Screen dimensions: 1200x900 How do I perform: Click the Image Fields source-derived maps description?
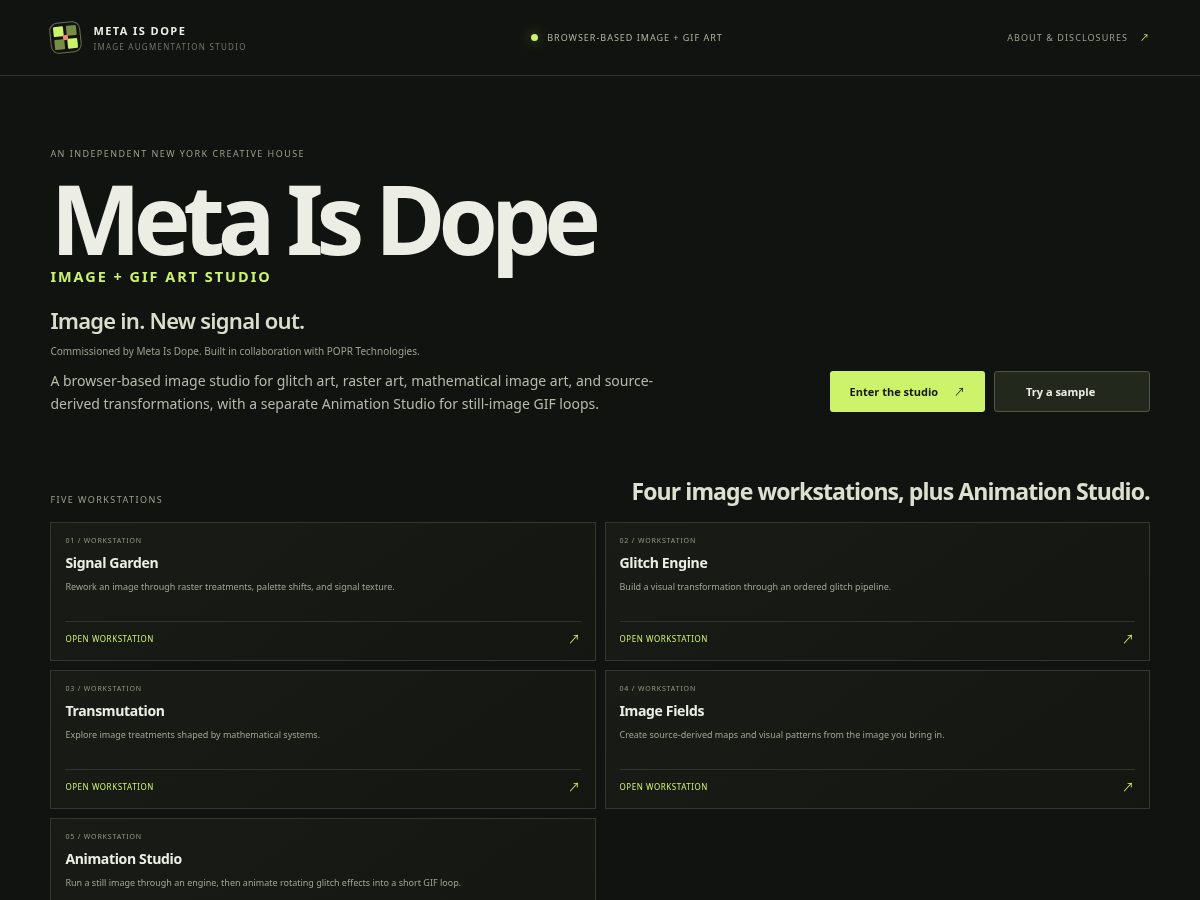pyautogui.click(x=782, y=735)
